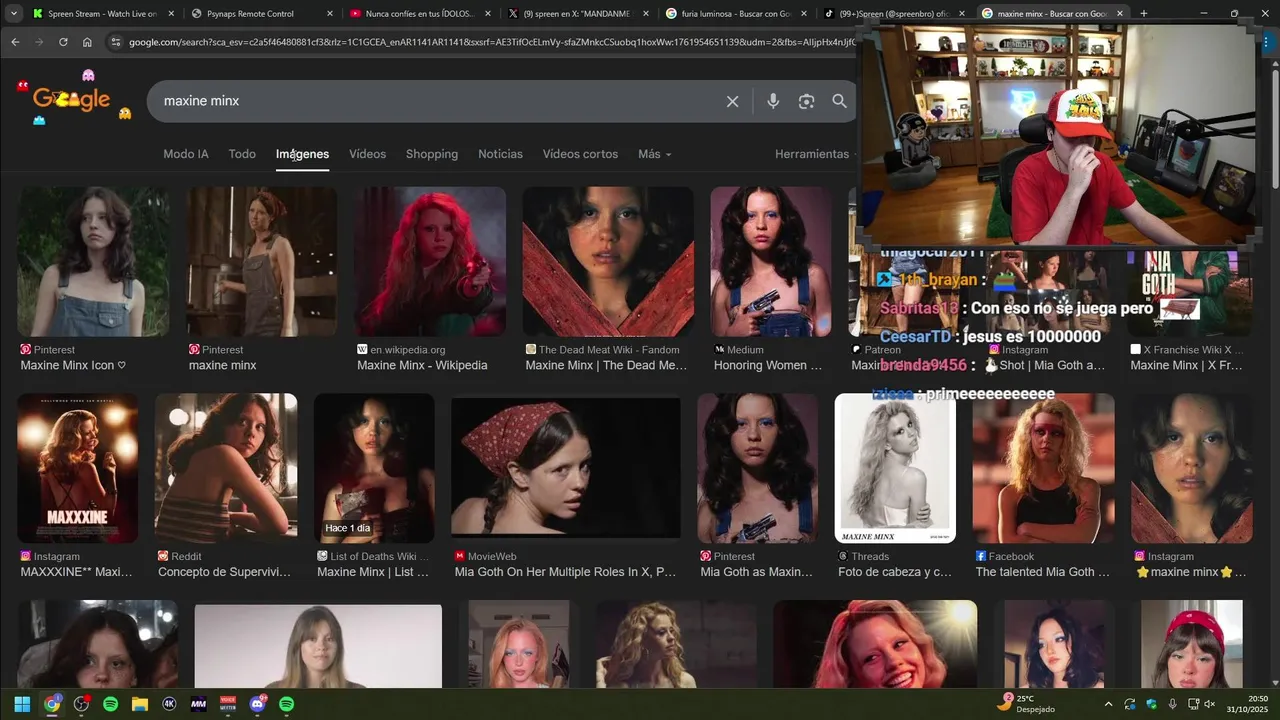Viewport: 1280px width, 720px height.
Task: Go back in the browser
Action: tap(15, 42)
